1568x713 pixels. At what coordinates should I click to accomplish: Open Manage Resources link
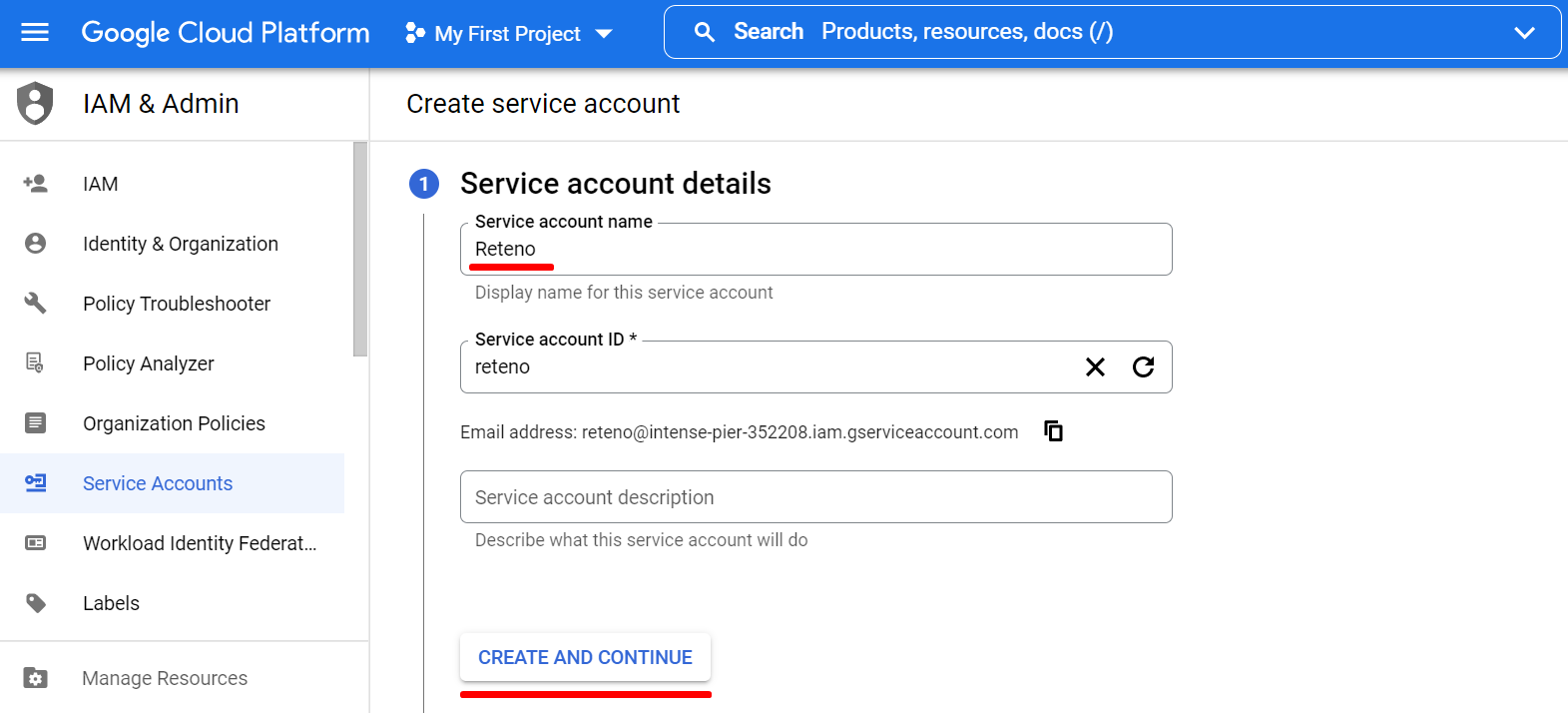tap(165, 678)
